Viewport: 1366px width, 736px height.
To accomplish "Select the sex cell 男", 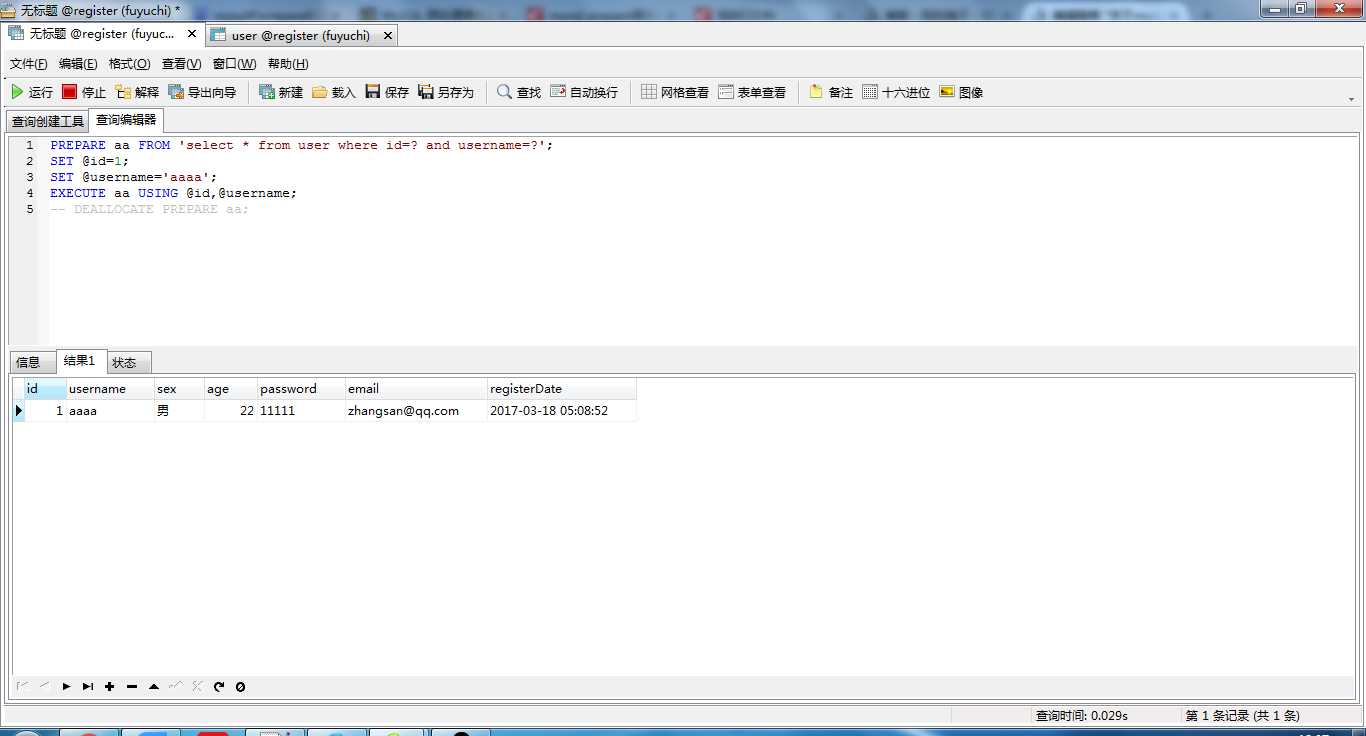I will tap(179, 411).
